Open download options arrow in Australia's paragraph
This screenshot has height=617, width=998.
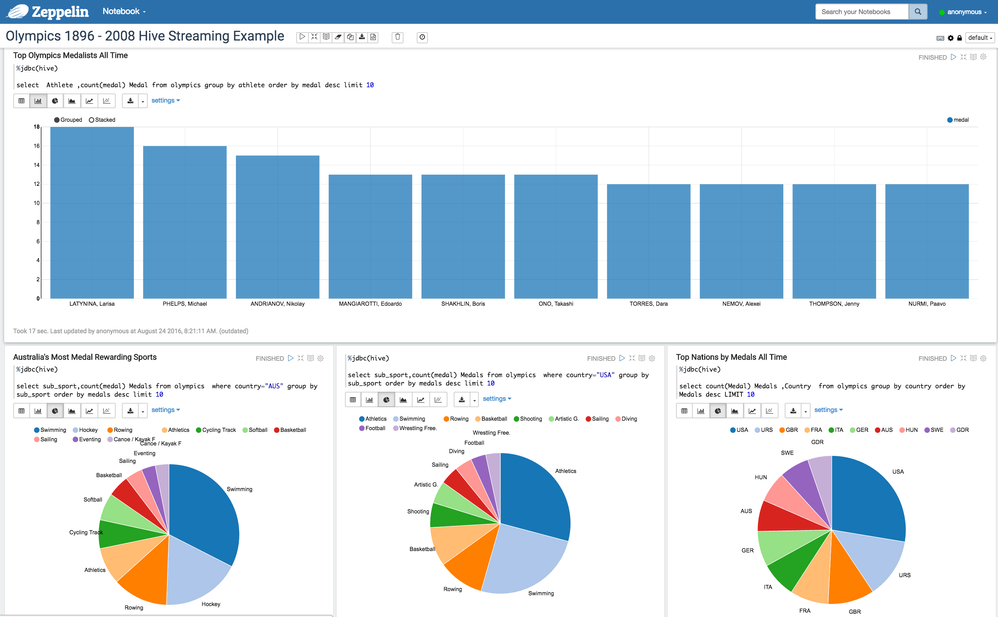click(x=143, y=410)
